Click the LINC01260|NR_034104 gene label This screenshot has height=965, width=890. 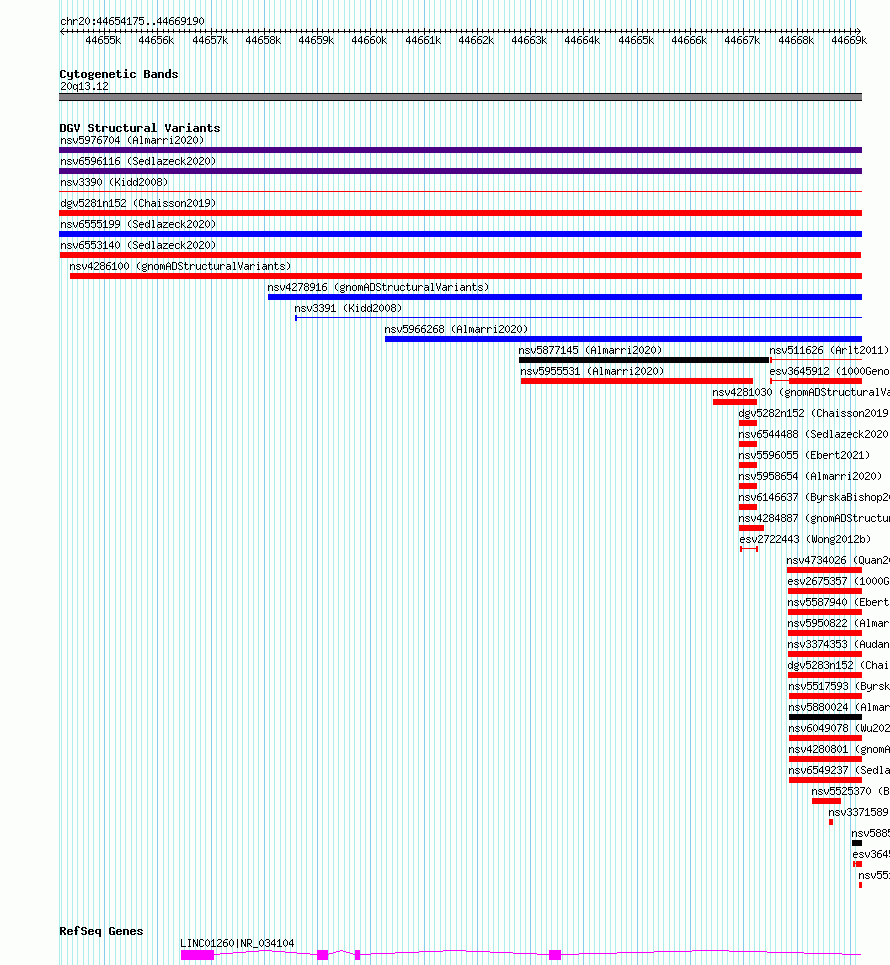237,943
